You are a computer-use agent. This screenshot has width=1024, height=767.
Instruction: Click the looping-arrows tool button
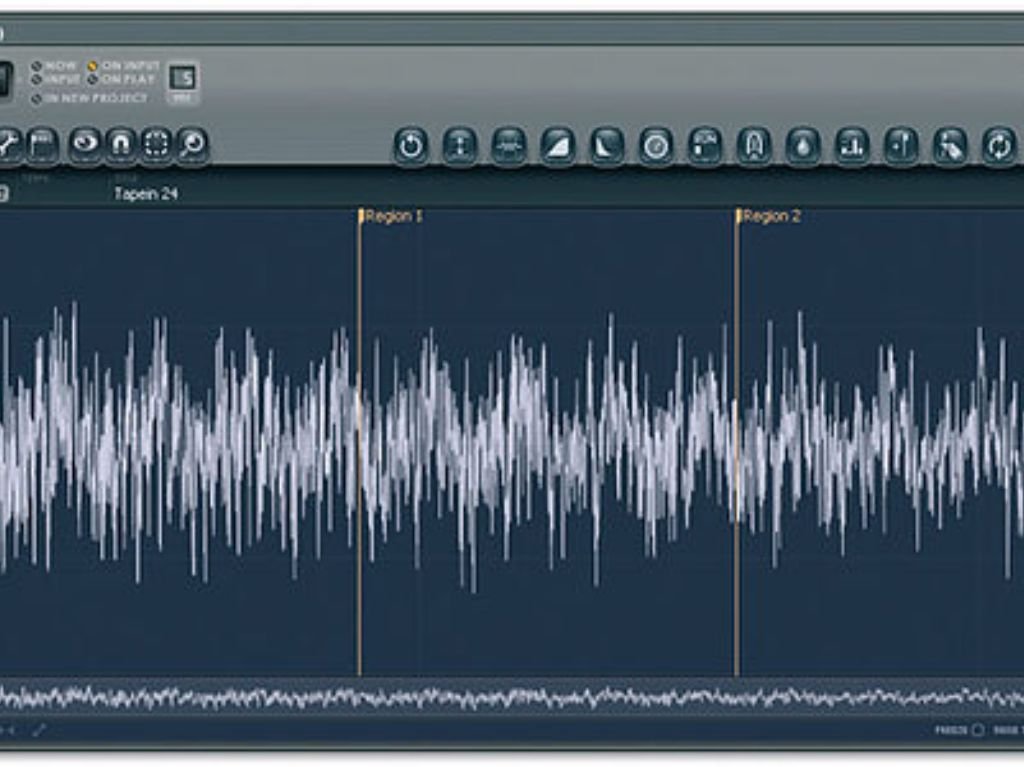(x=999, y=146)
